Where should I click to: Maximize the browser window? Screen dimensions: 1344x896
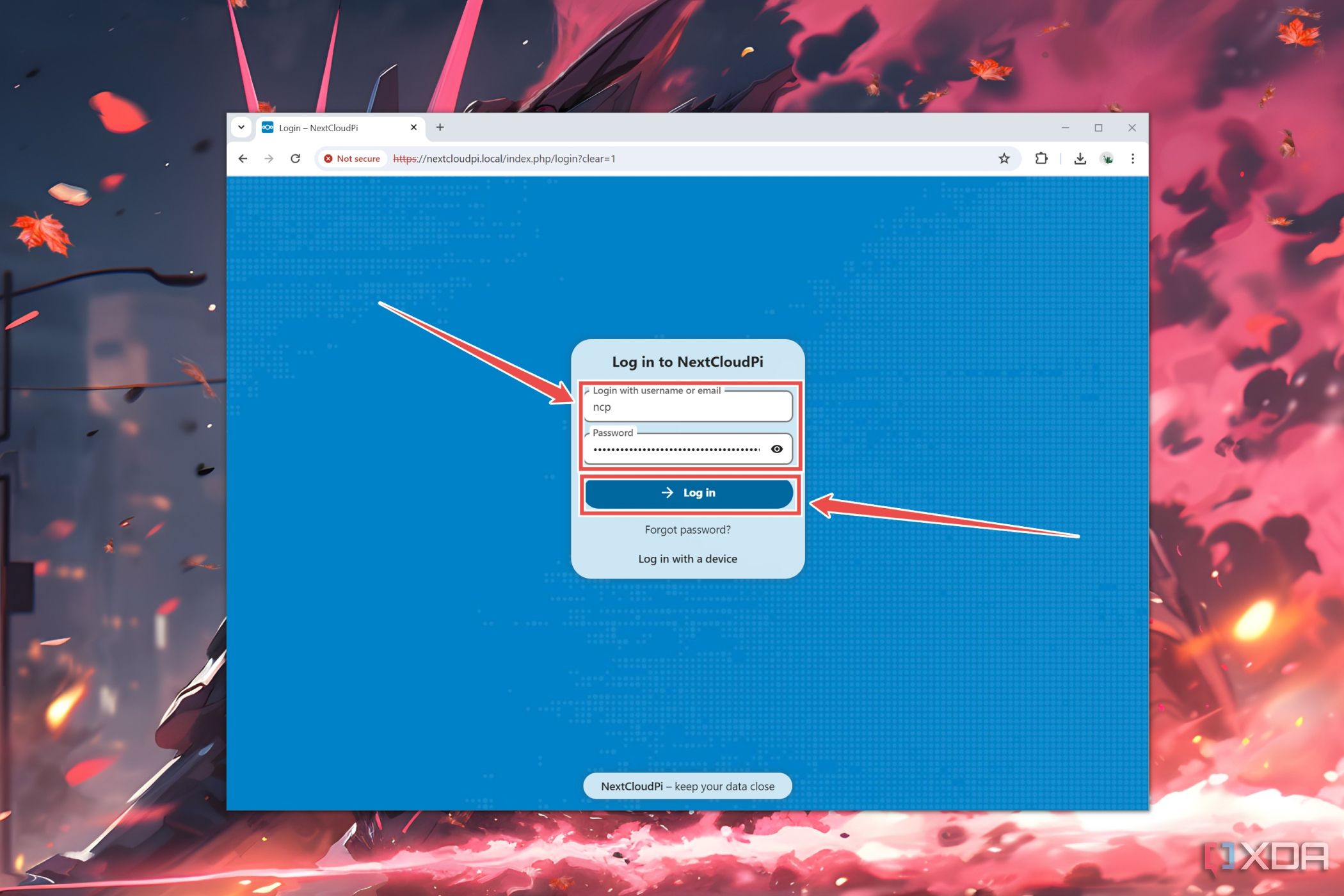(x=1099, y=128)
